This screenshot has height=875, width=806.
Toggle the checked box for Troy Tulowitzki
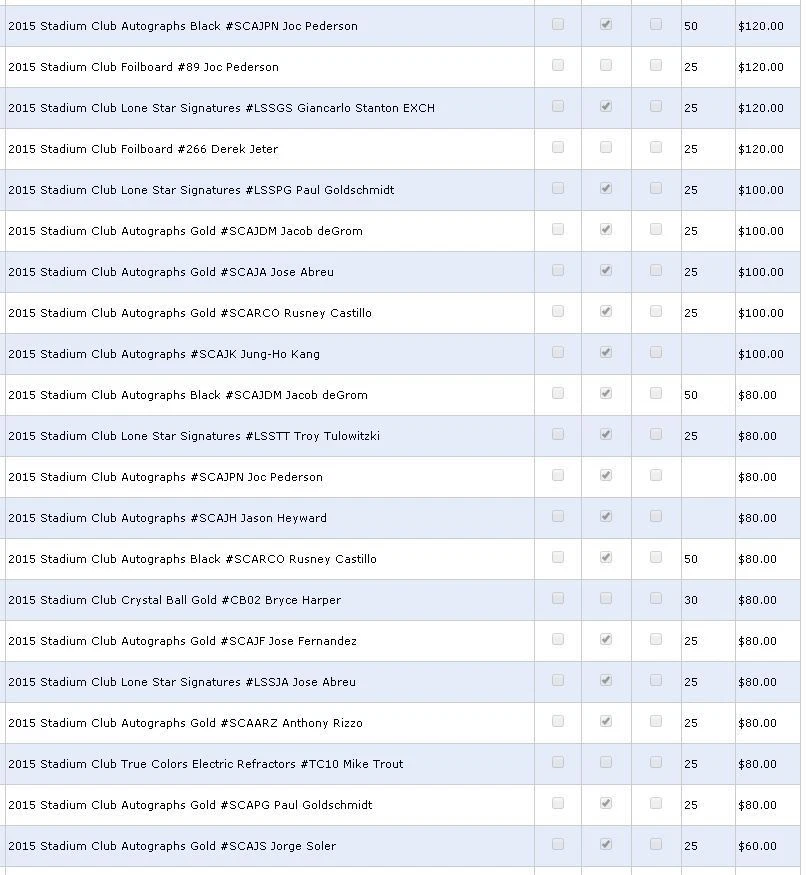click(606, 434)
